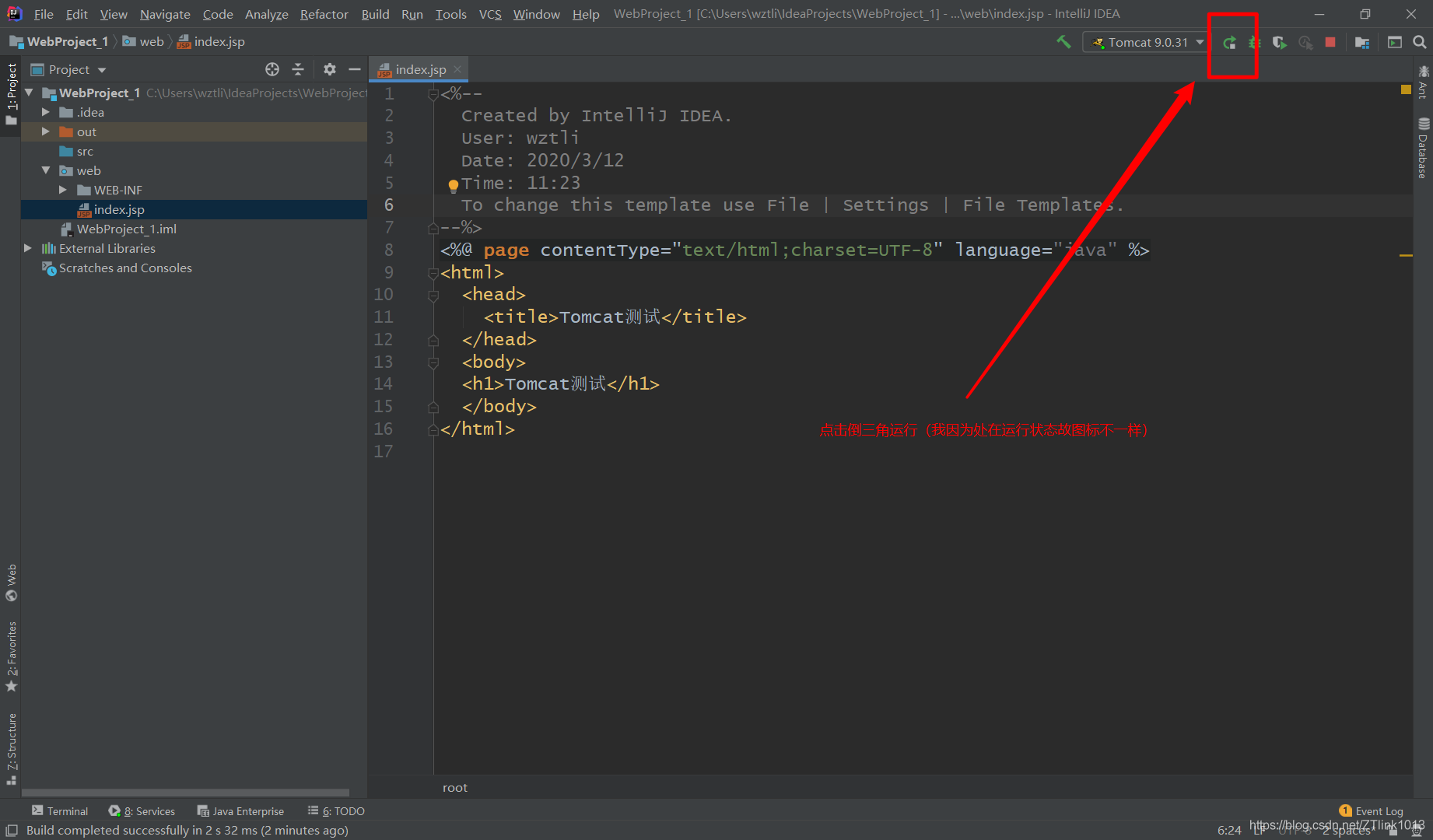Open the Terminal tool window
Screen dimensions: 1433x840
point(60,810)
